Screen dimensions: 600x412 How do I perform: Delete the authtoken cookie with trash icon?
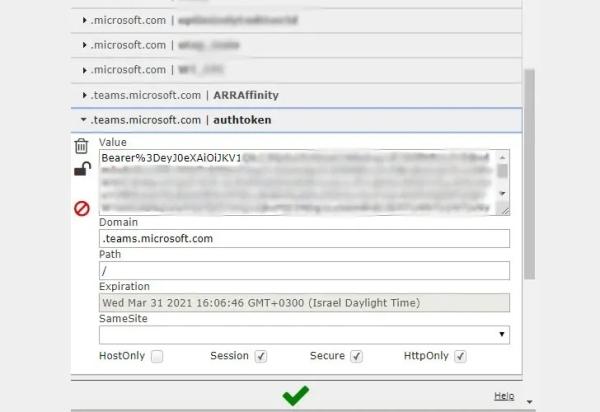pyautogui.click(x=81, y=146)
